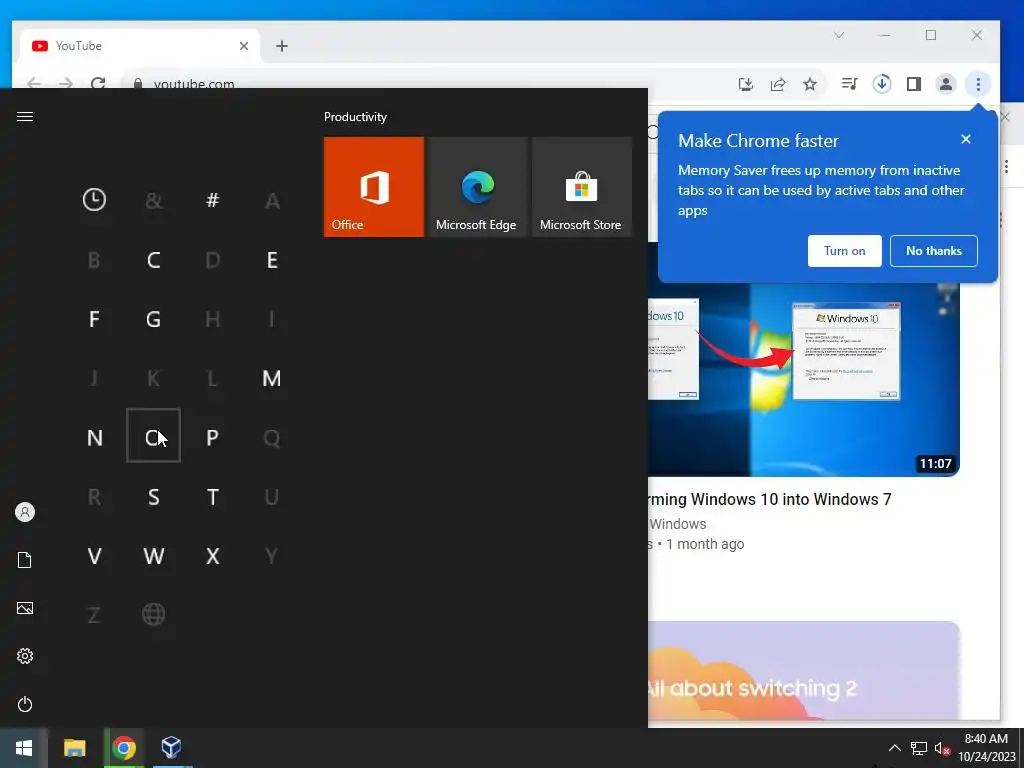The width and height of the screenshot is (1024, 768).
Task: Decline Memory Saver with No thanks
Action: [934, 251]
